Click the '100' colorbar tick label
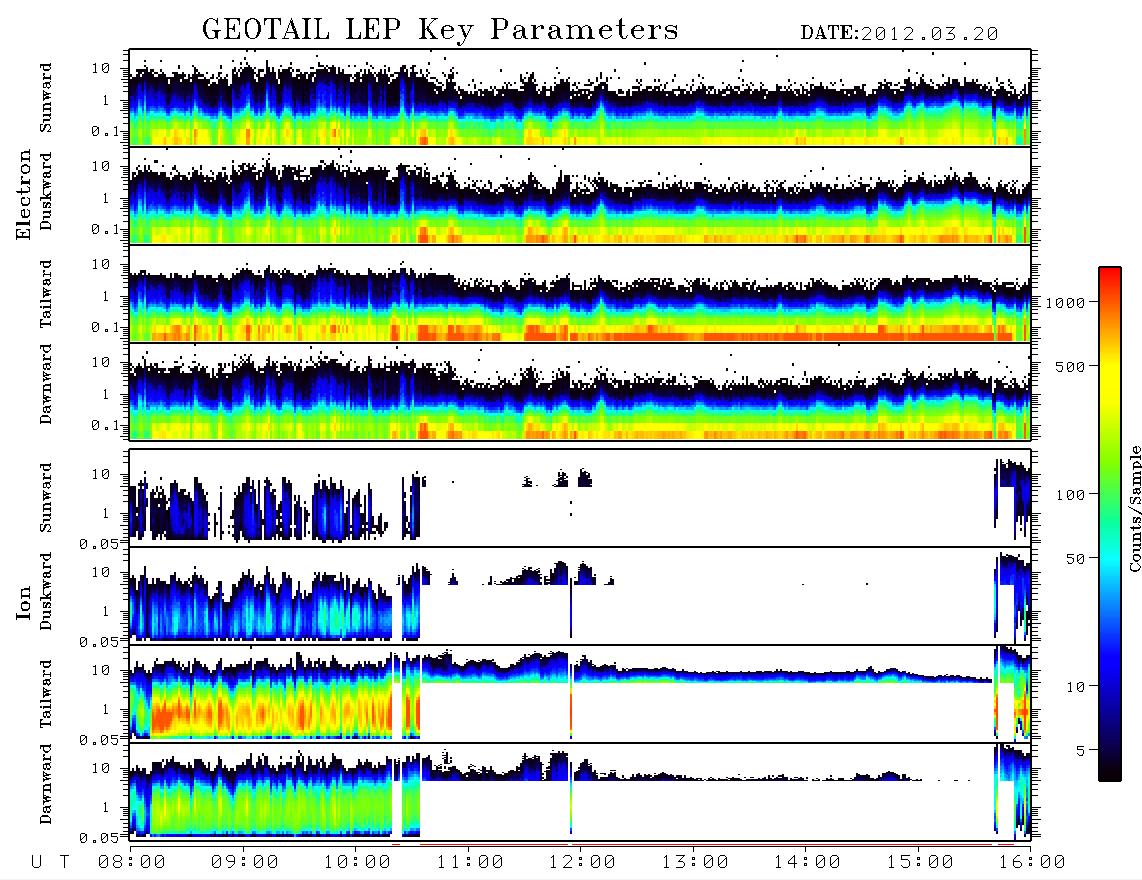This screenshot has width=1142, height=880. [x=1071, y=495]
